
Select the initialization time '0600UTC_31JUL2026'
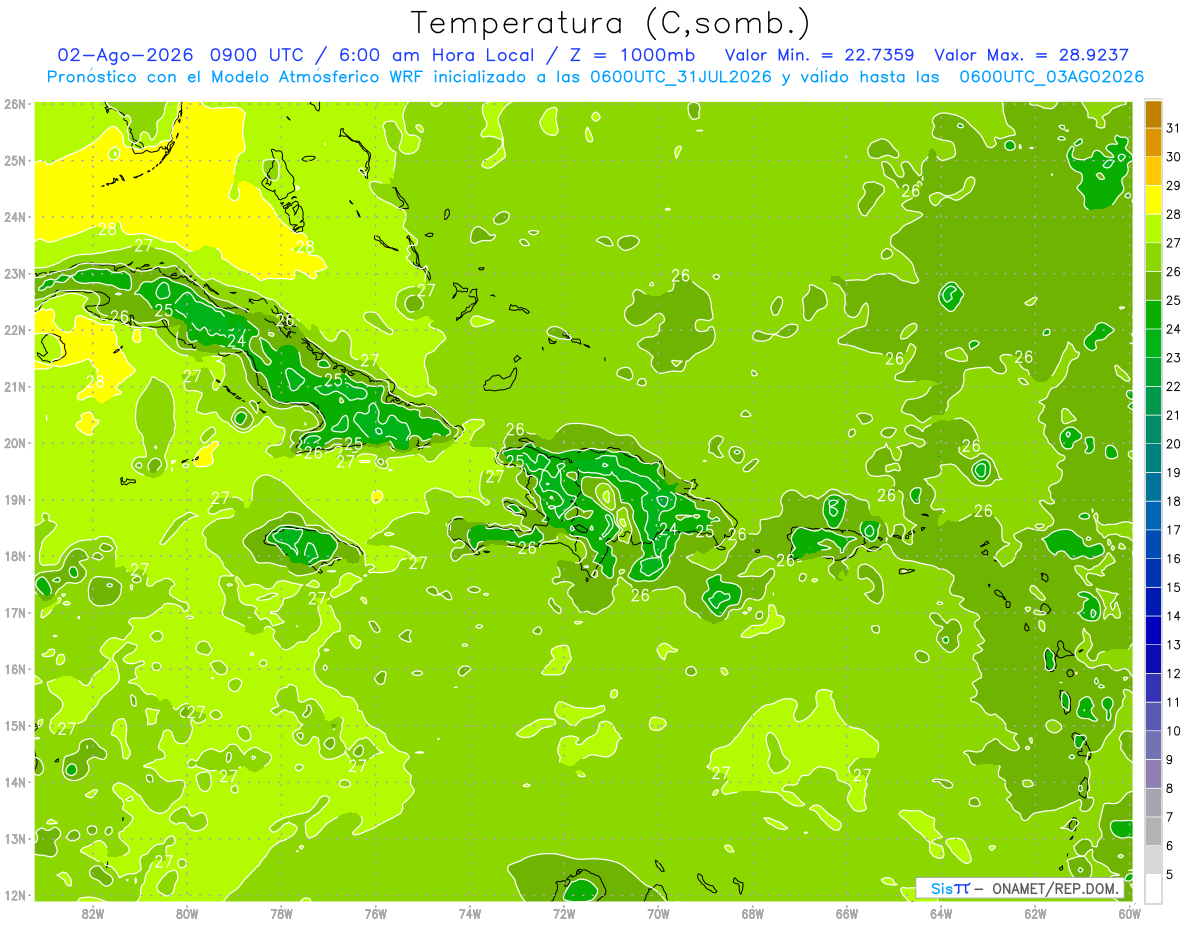(x=681, y=77)
